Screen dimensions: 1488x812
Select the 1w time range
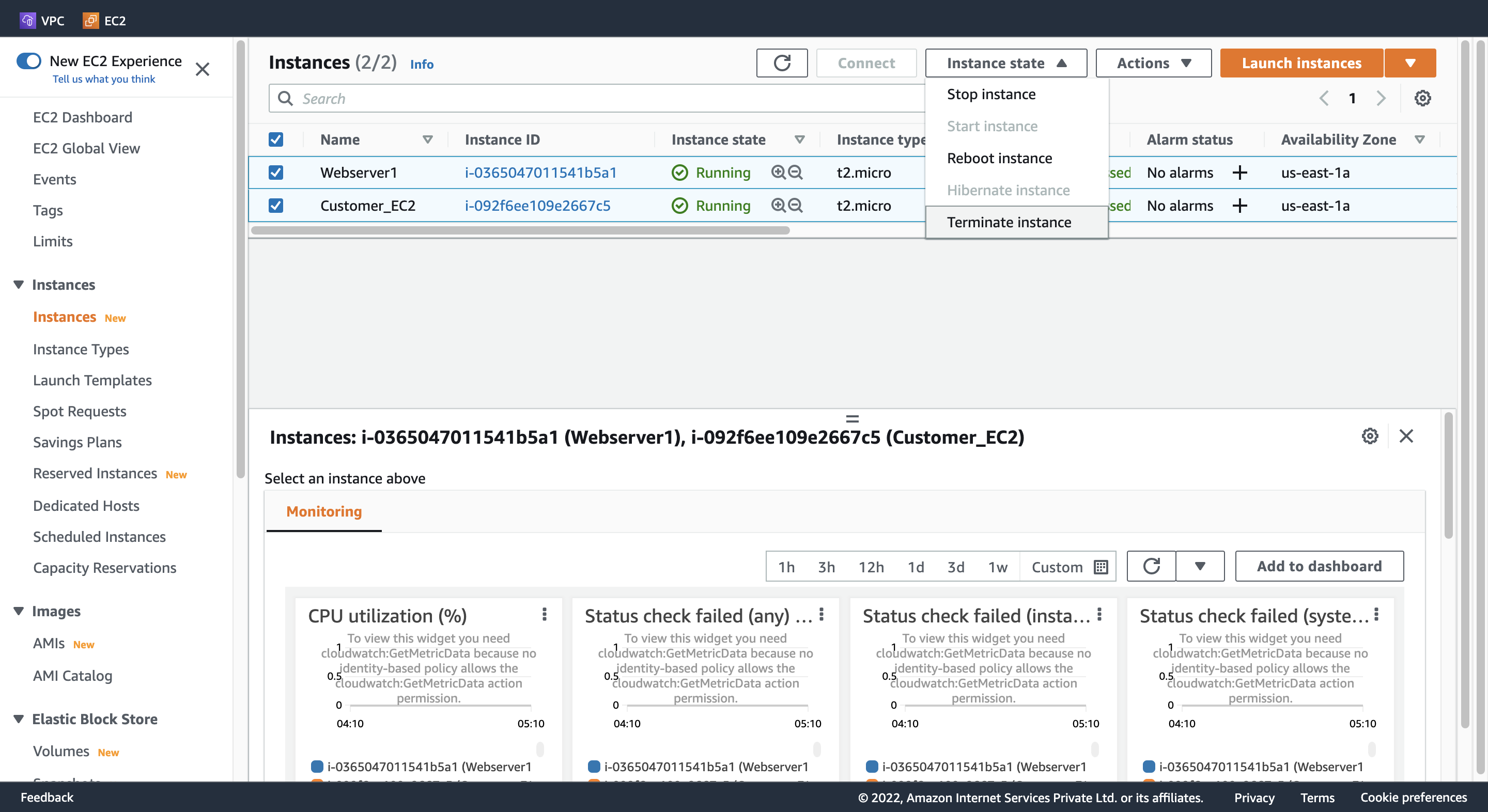998,567
